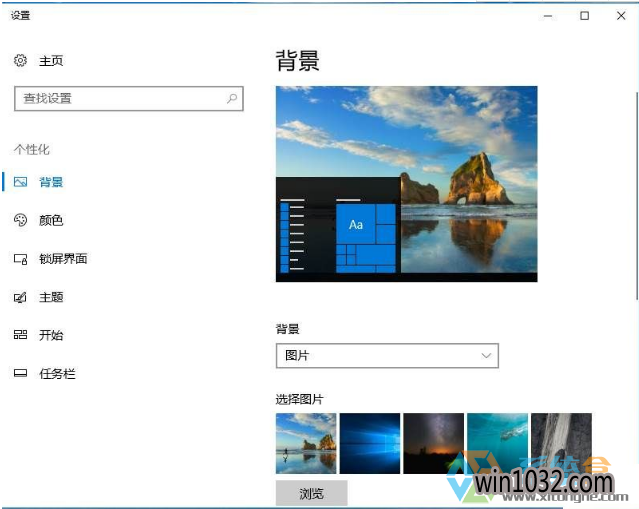
Task: Open 主题 via its brush icon
Action: tap(20, 297)
